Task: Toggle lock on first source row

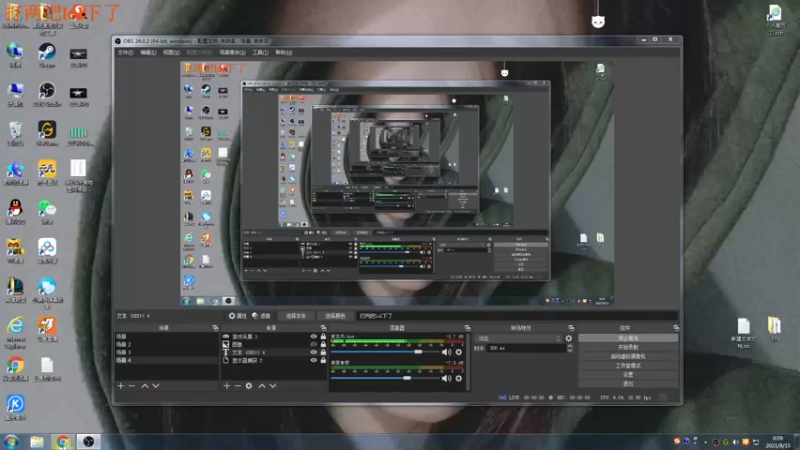Action: tap(323, 337)
